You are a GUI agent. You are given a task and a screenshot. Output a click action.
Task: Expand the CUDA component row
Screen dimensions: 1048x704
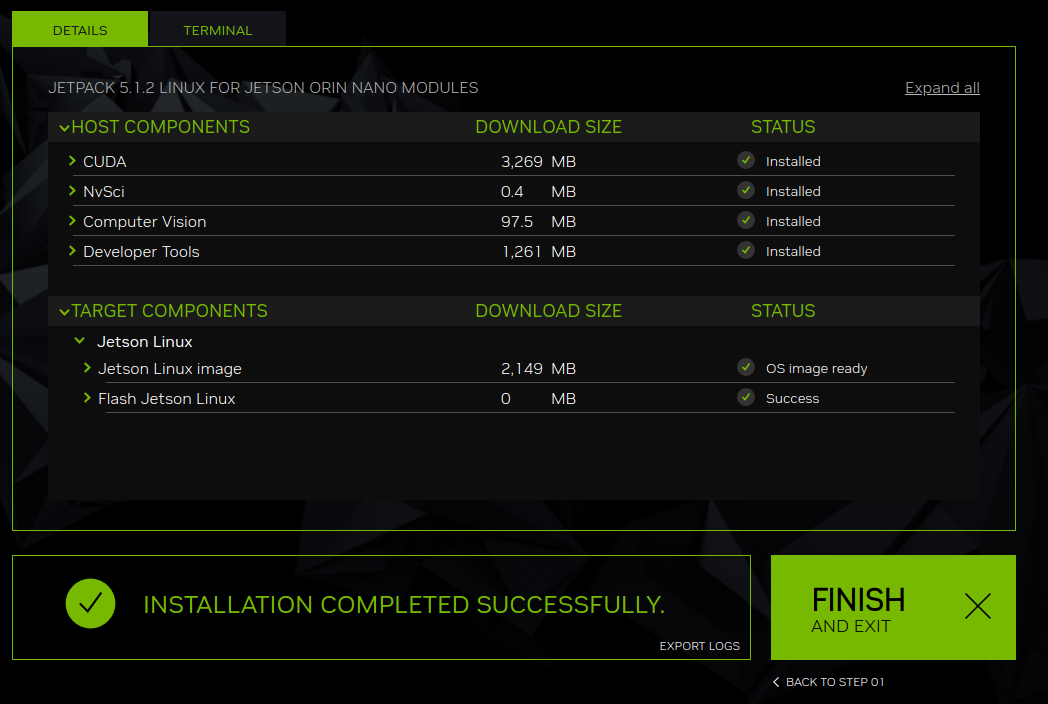pyautogui.click(x=72, y=160)
